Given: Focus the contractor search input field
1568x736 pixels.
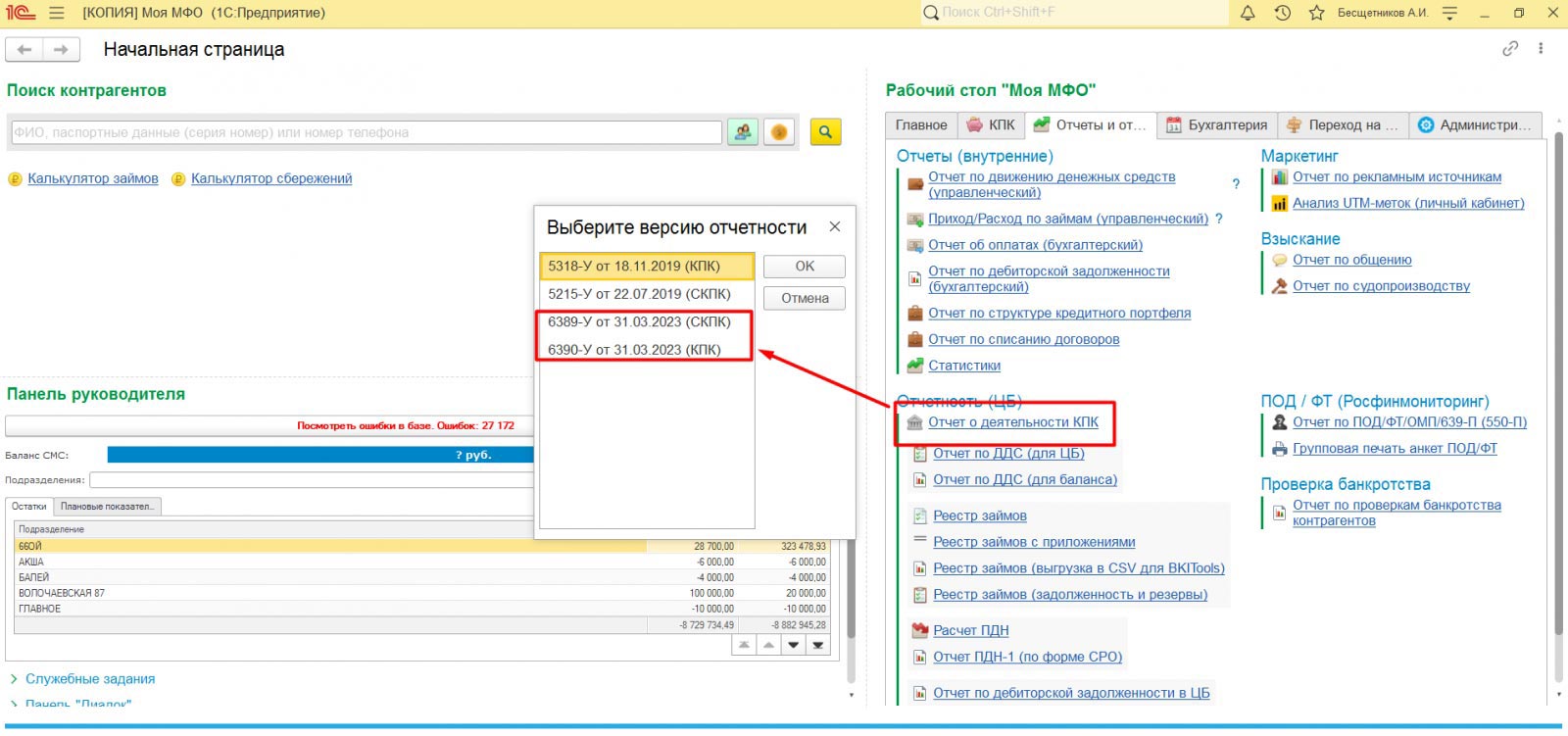Looking at the screenshot, I should click(367, 132).
